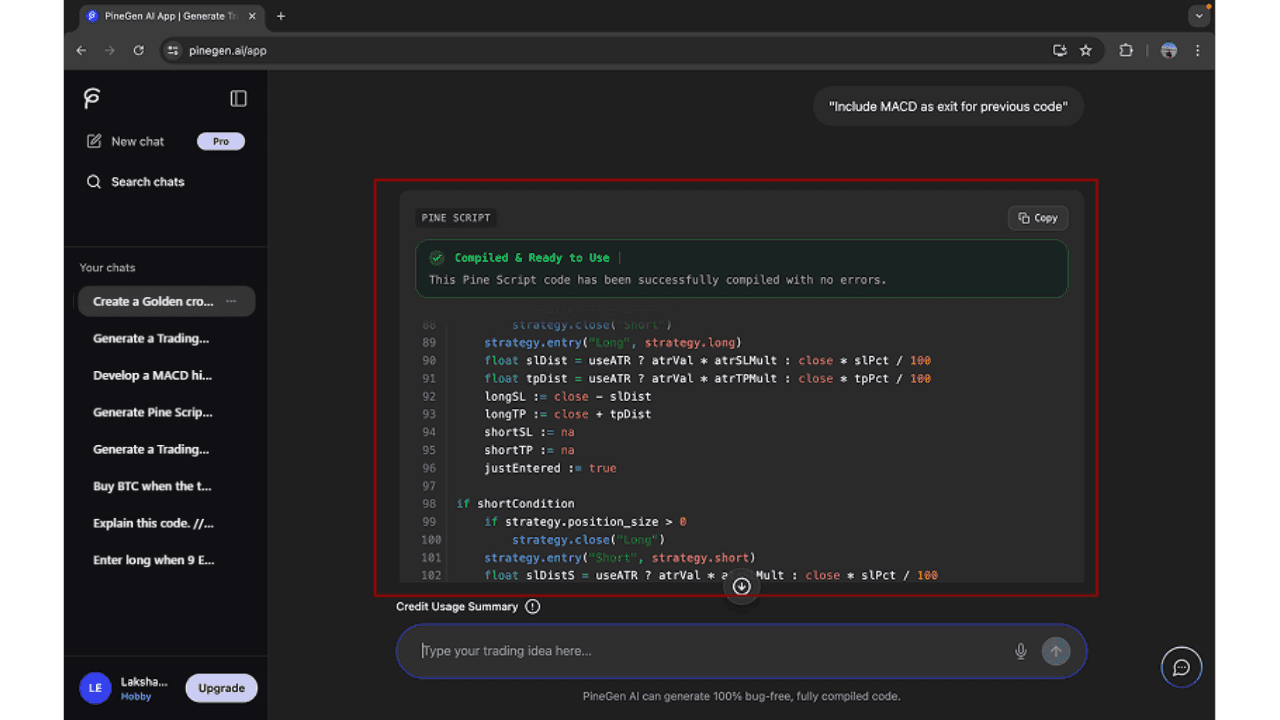The image size is (1280, 720).
Task: Click the Hobby plan label
Action: (x=136, y=697)
